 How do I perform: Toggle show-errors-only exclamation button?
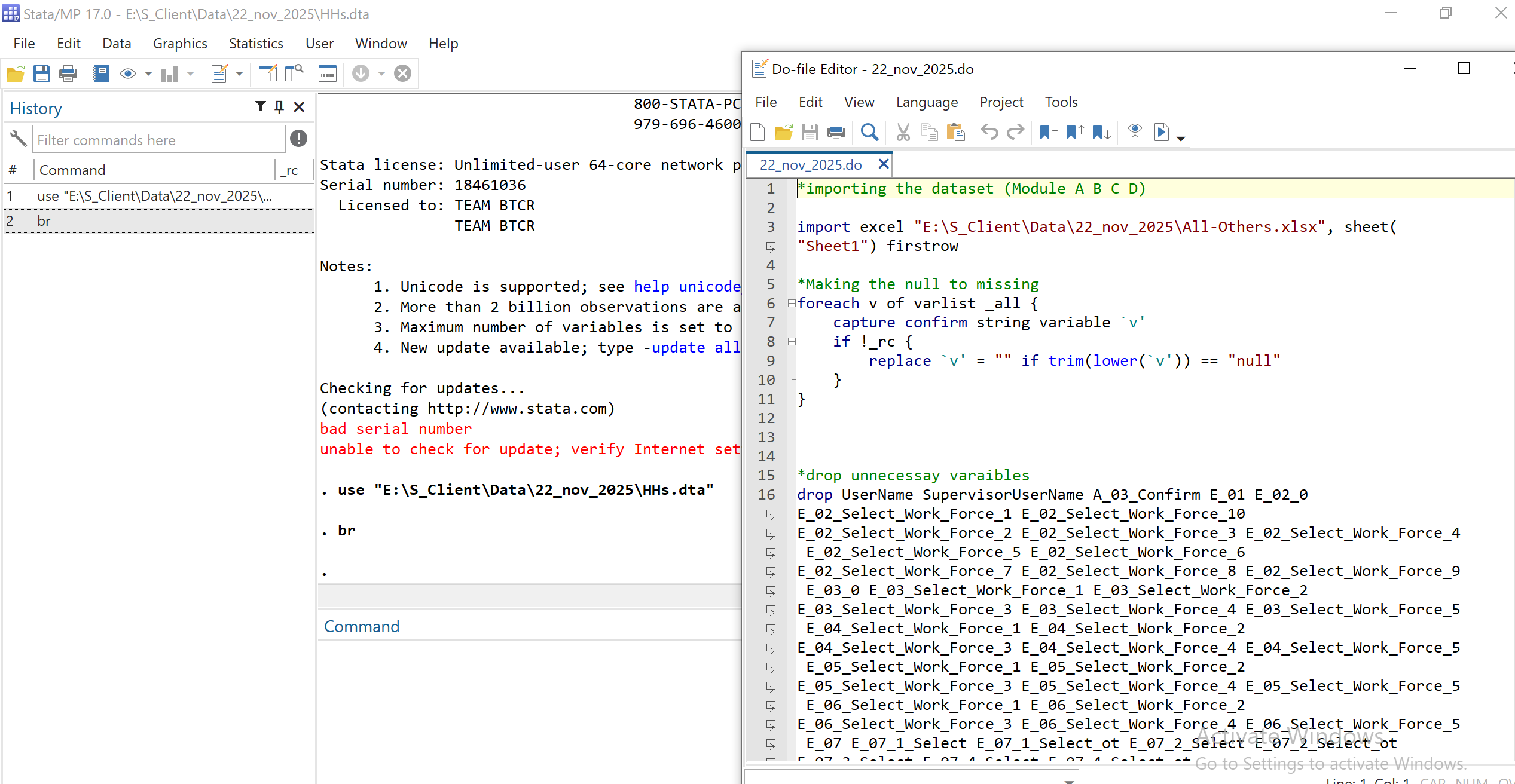point(298,139)
